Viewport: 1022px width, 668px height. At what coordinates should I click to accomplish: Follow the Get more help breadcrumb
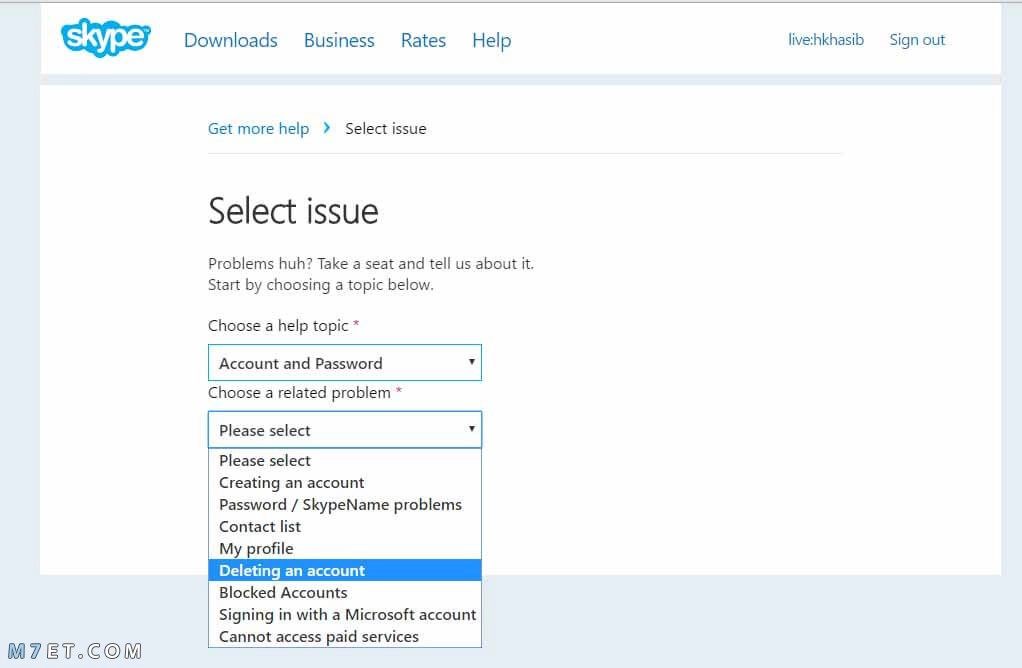258,128
